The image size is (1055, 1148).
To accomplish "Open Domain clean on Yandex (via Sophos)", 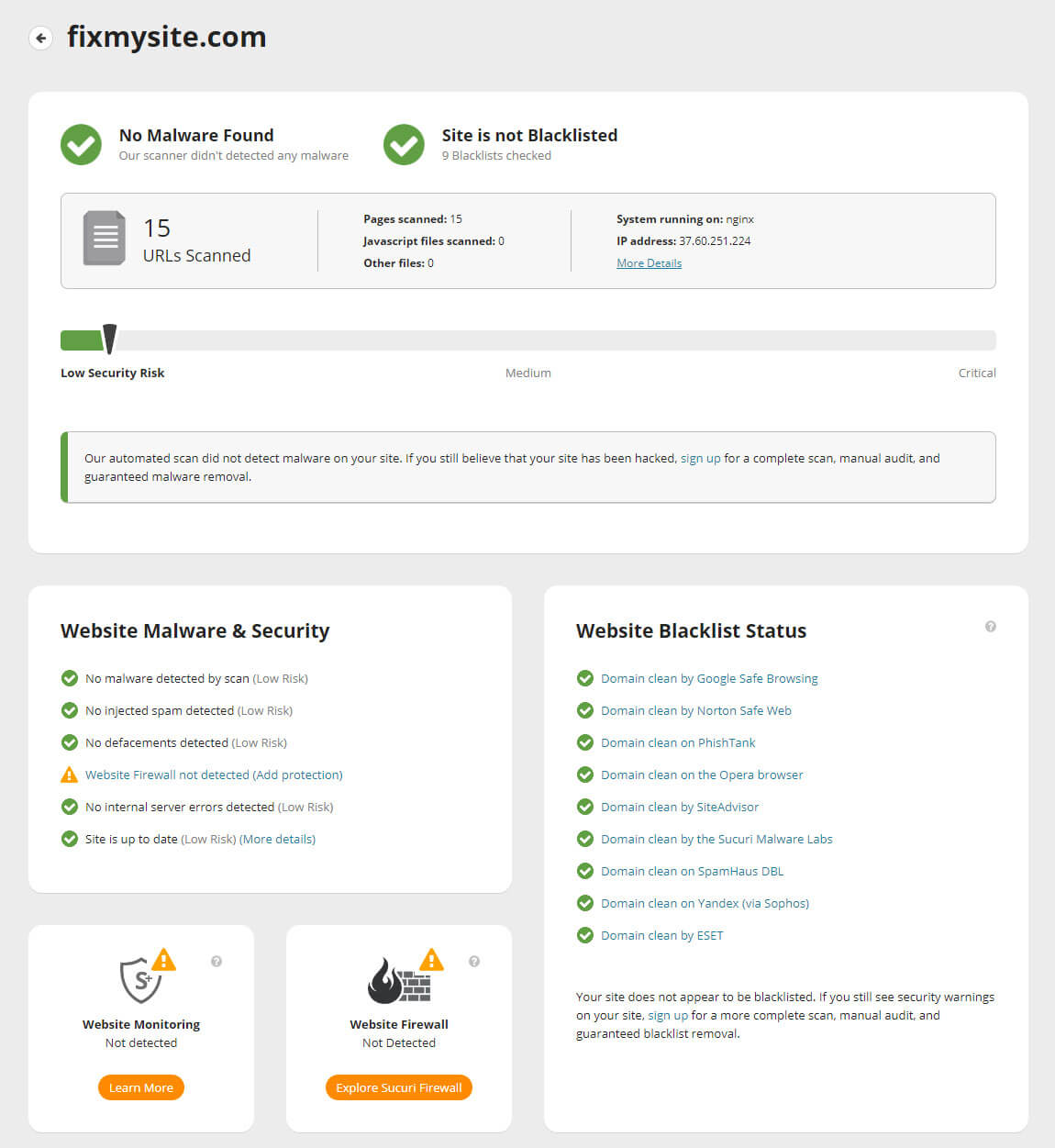I will click(x=705, y=903).
